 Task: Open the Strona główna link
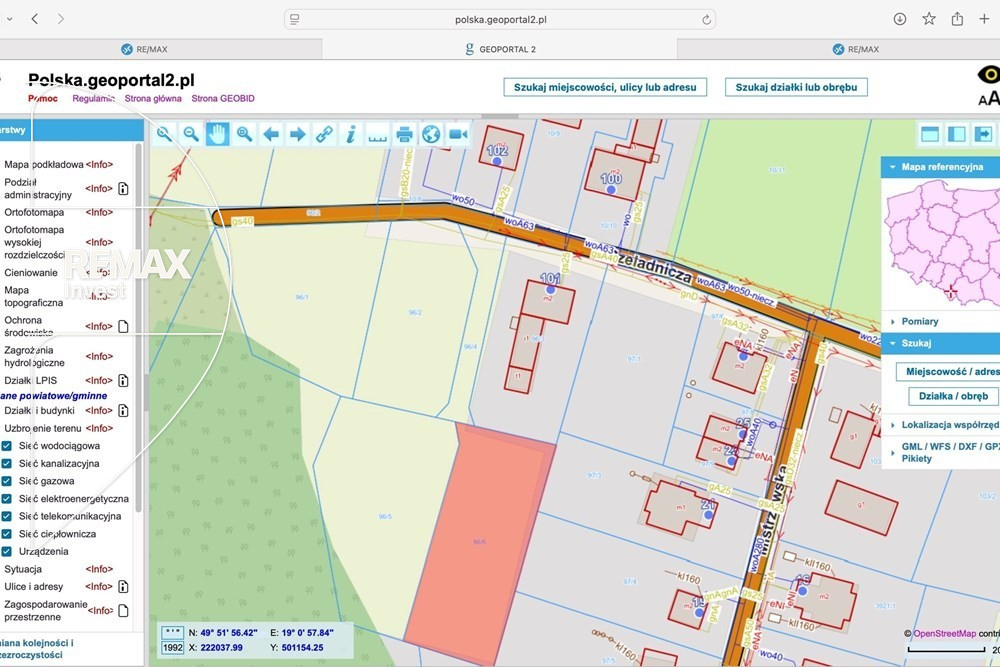[x=153, y=98]
